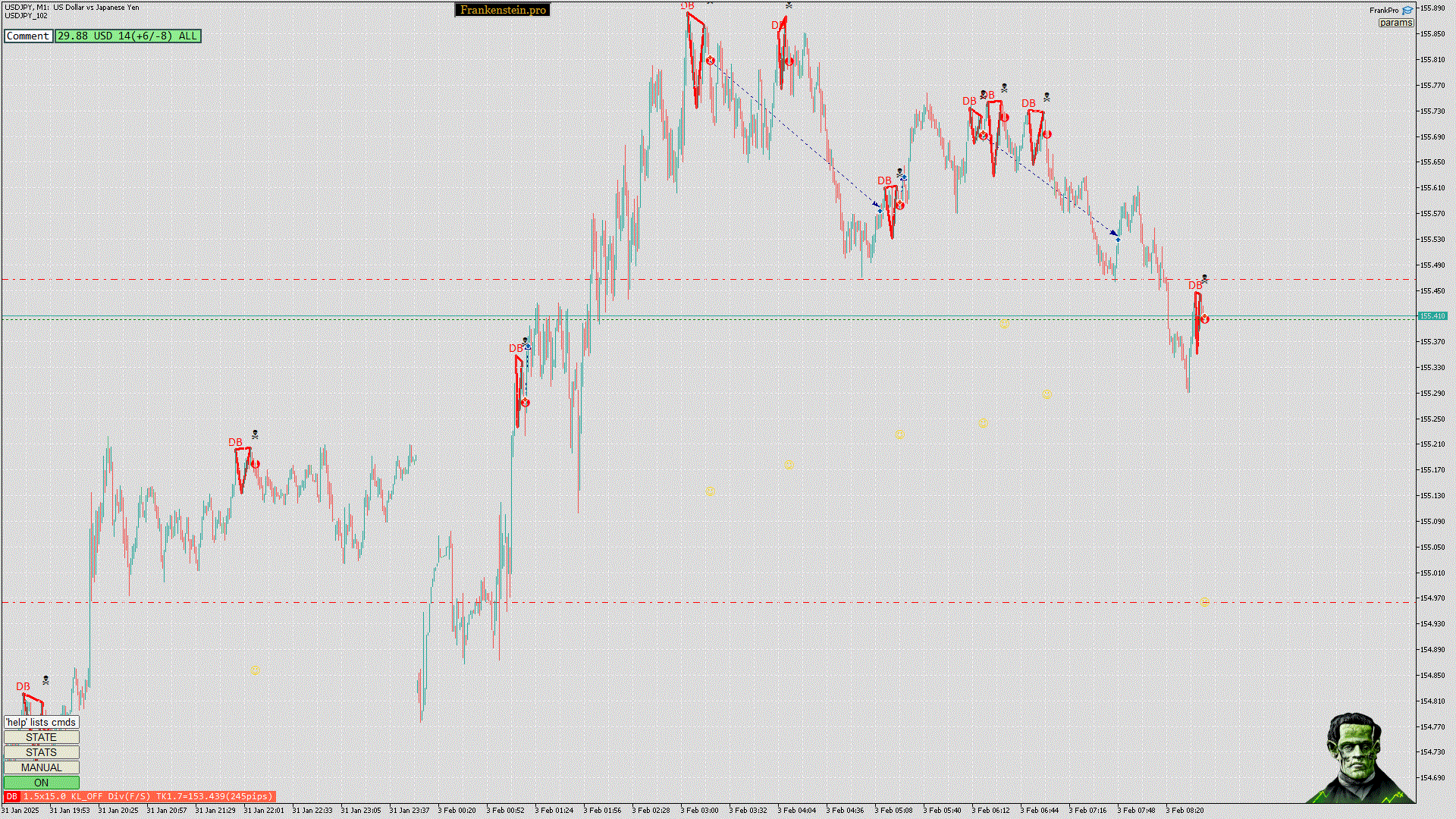1456x819 pixels.
Task: Select the highest skull icon in the 3 Feb 06:12 cluster
Action: pyautogui.click(x=1004, y=88)
